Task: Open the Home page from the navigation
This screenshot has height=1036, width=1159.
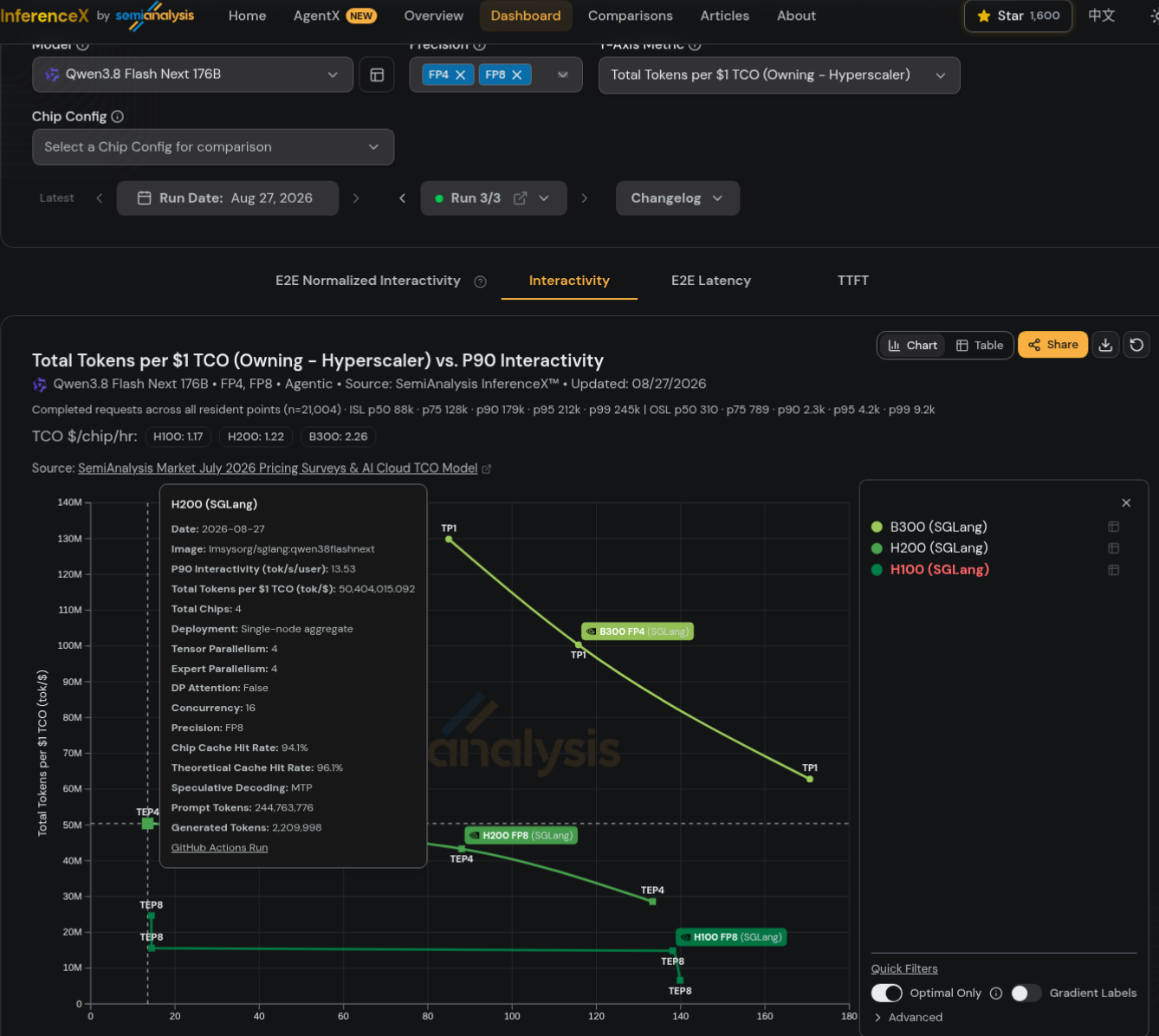Action: [247, 16]
